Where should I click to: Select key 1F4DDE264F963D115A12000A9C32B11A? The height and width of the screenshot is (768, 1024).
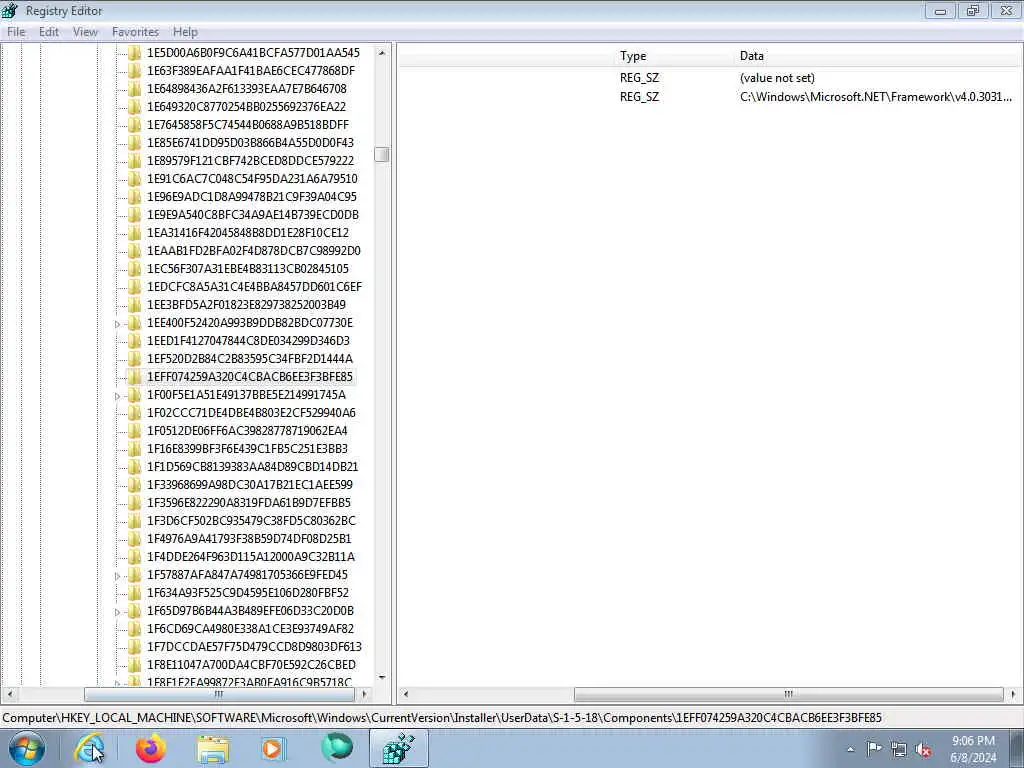[251, 556]
